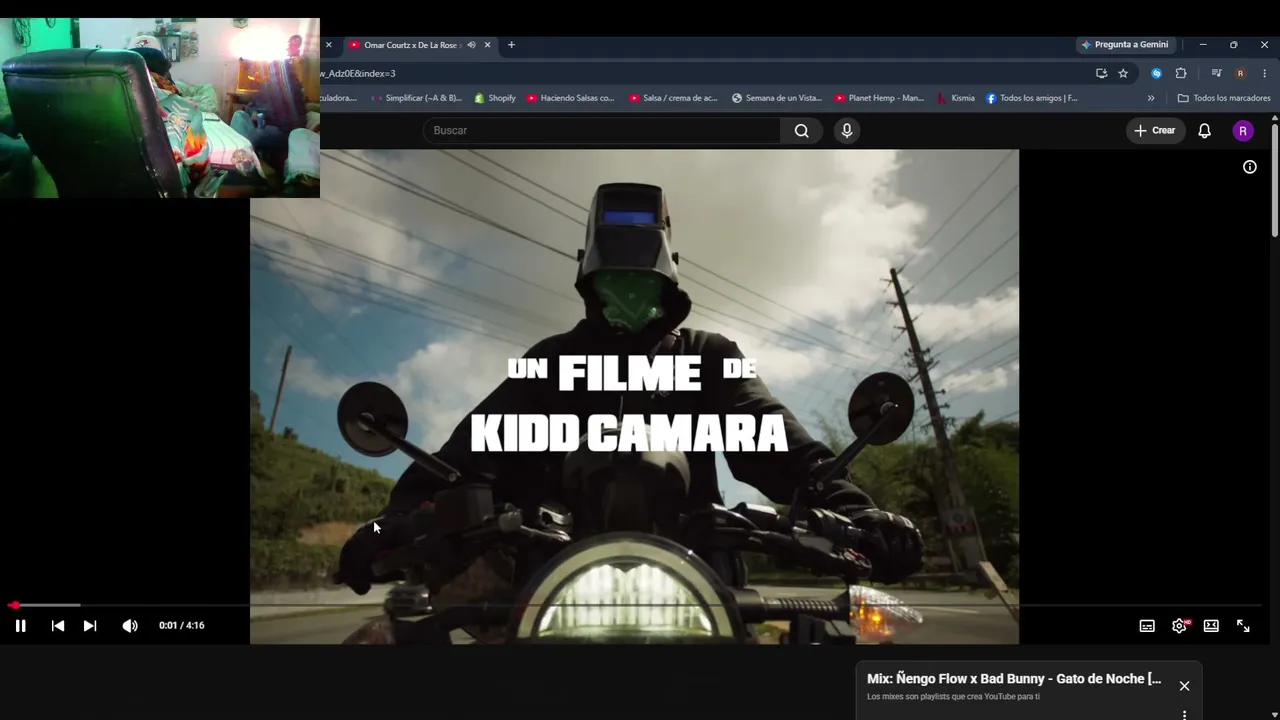Expand hidden bookmarks chevron
This screenshot has width=1280, height=720.
point(1151,98)
